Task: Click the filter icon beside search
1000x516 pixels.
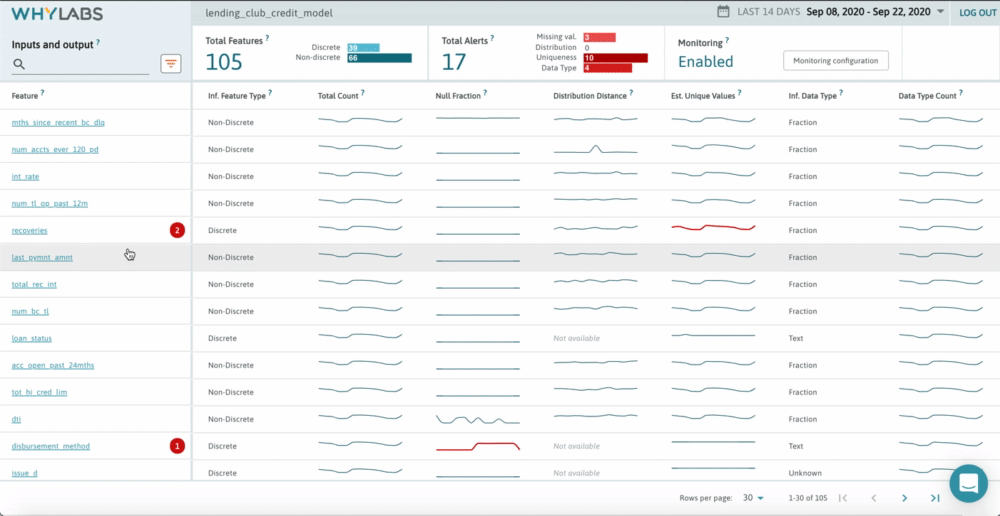Action: pos(171,64)
